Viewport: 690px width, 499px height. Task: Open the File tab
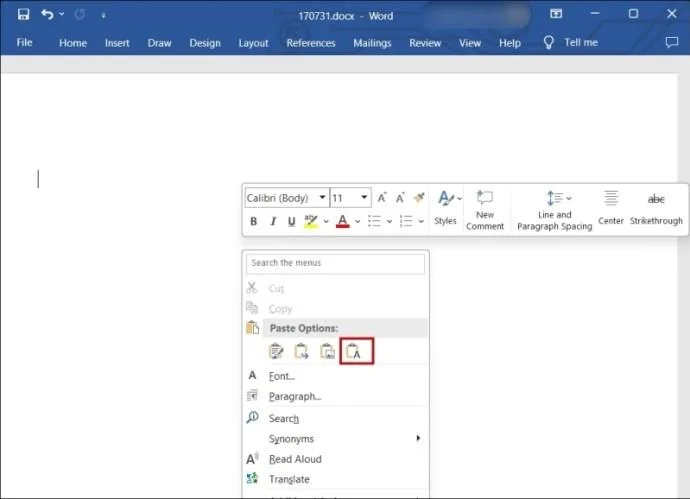pos(24,43)
